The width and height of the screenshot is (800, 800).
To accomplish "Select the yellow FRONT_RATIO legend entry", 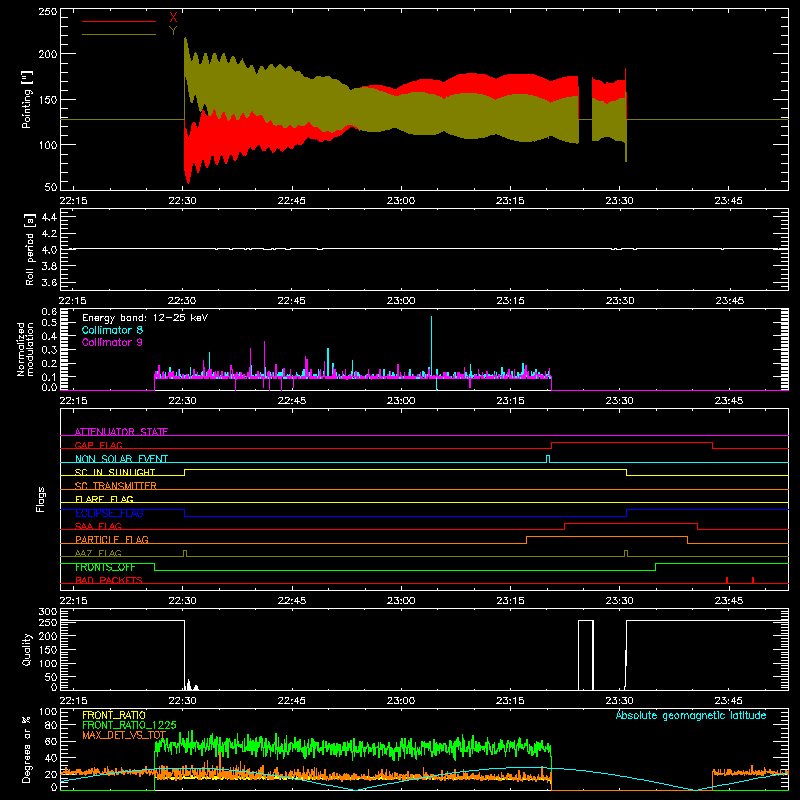I will [114, 715].
